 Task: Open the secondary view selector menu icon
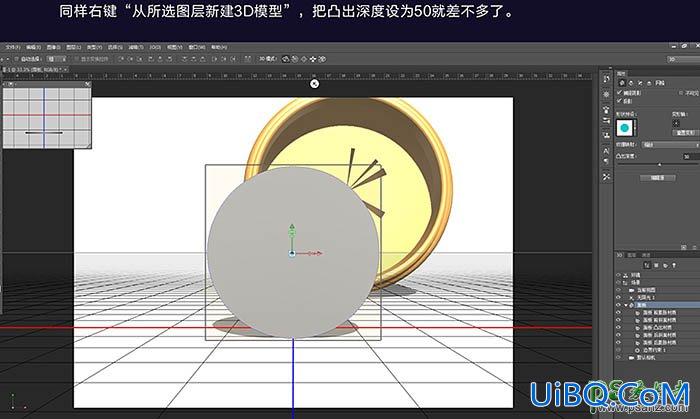pyautogui.click(x=11, y=83)
